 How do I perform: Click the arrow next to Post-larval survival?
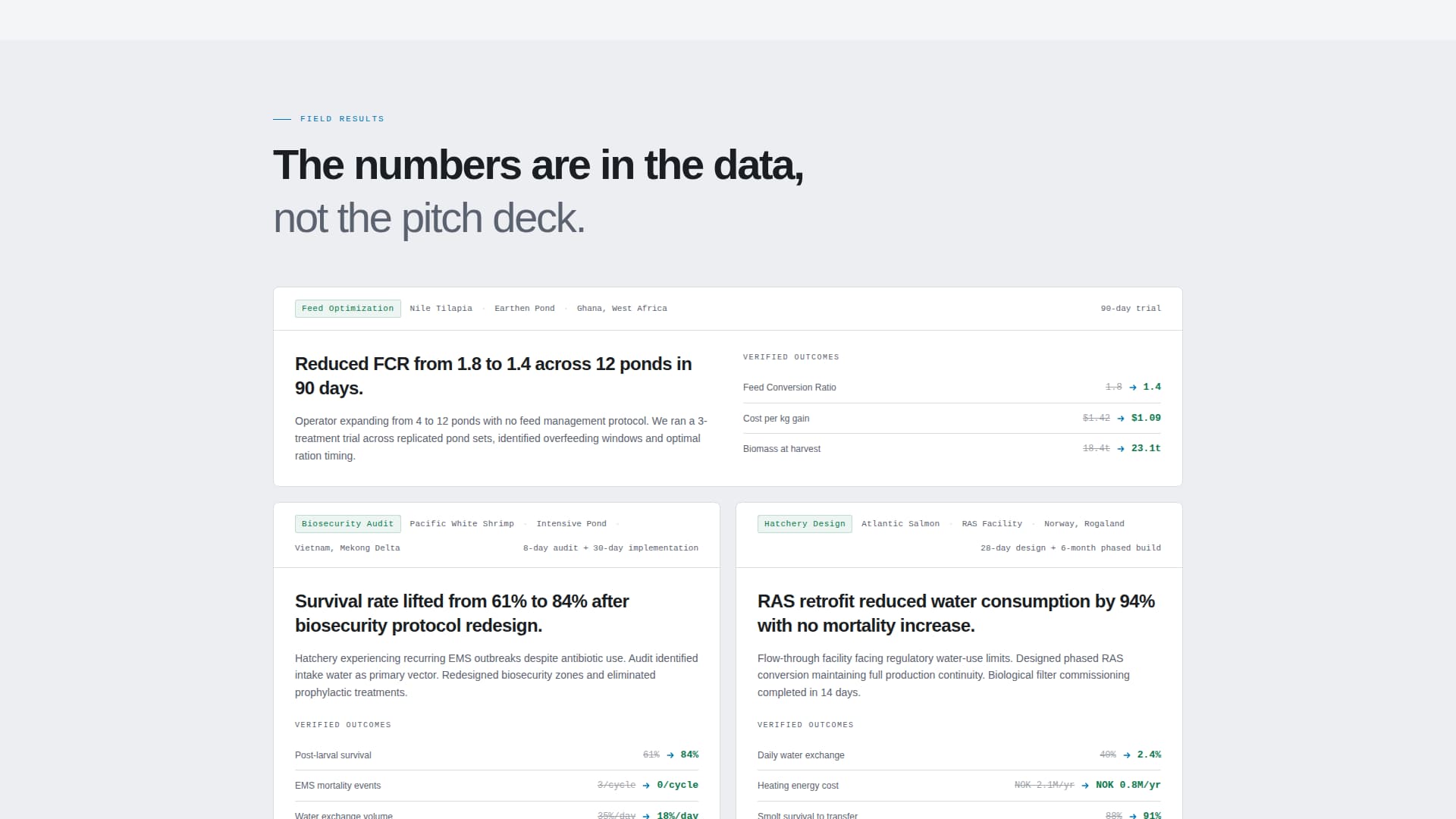[x=670, y=755]
